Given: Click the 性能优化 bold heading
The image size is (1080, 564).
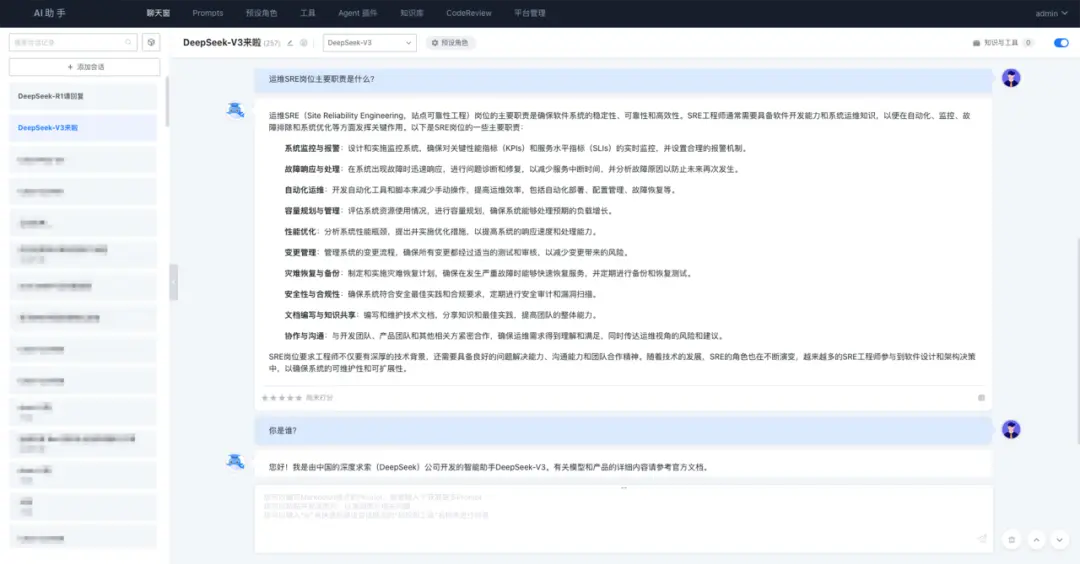Looking at the screenshot, I should 300,231.
